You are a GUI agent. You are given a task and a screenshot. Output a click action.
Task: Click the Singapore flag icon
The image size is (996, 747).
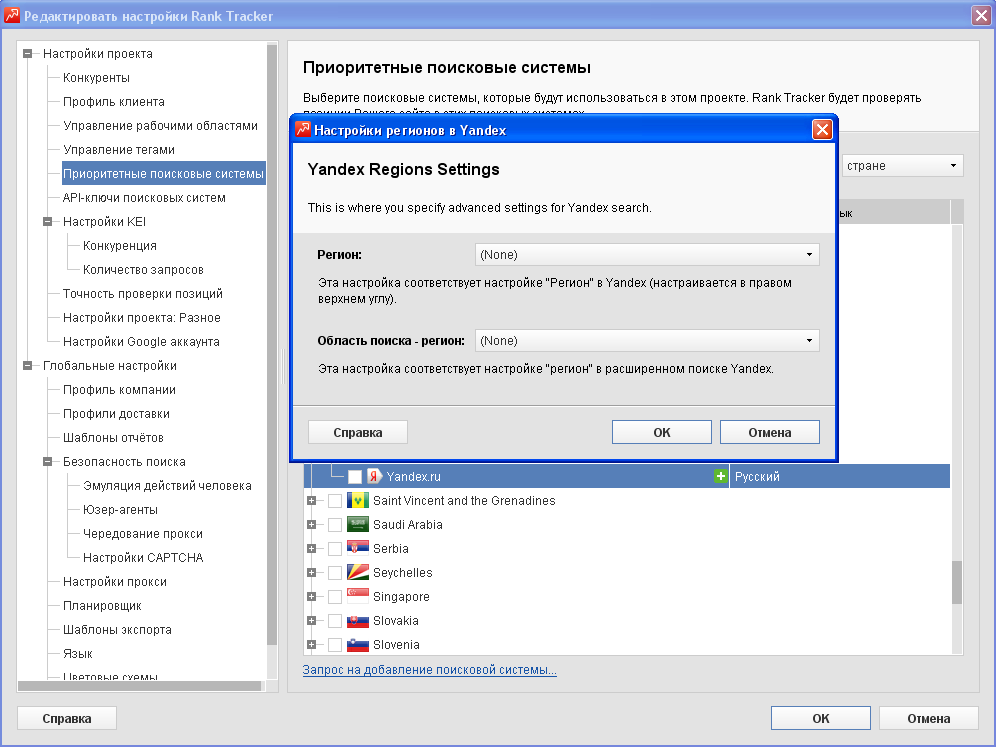point(358,597)
